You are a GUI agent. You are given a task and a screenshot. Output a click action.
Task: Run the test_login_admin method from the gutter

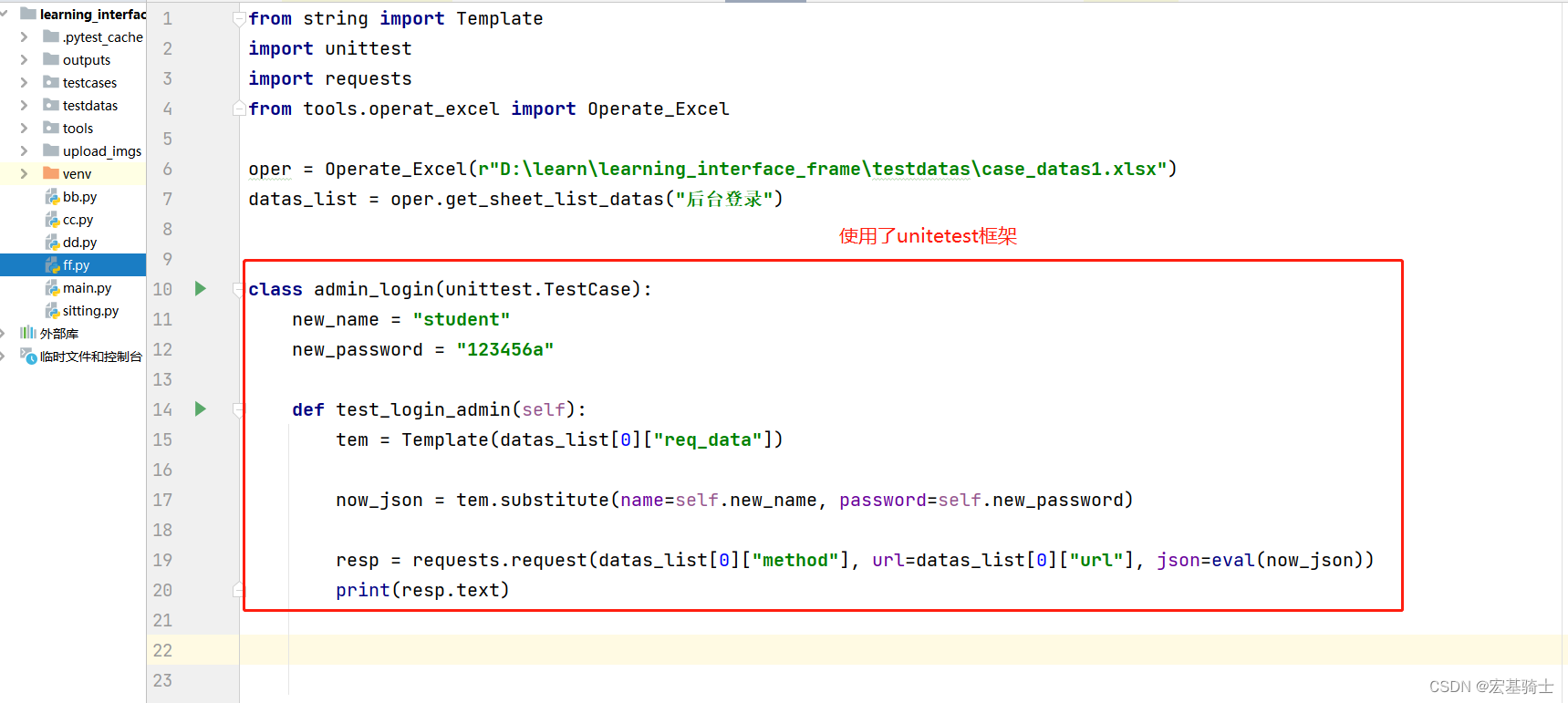click(x=201, y=408)
